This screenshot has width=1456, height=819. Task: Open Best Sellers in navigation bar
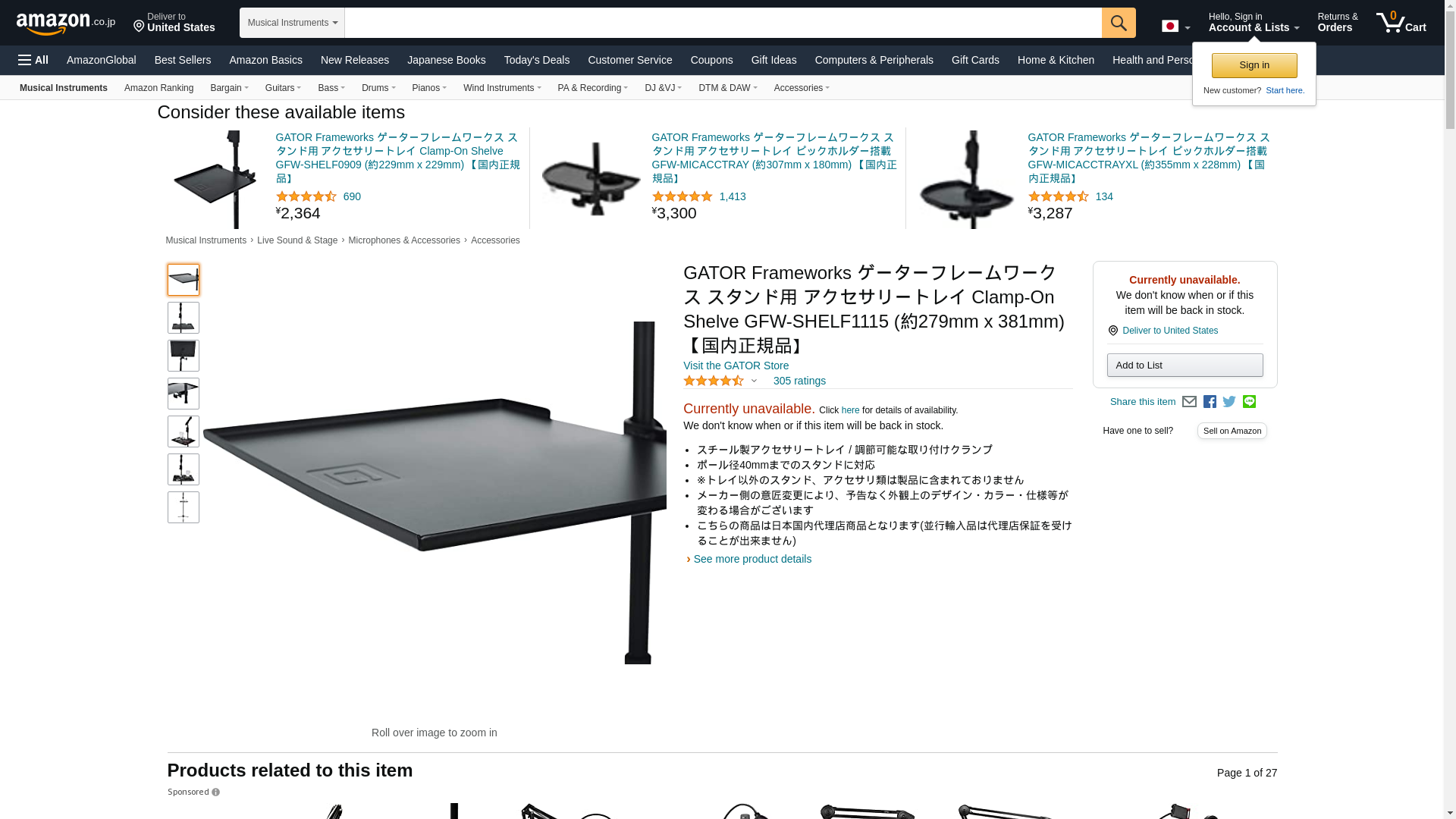click(183, 60)
